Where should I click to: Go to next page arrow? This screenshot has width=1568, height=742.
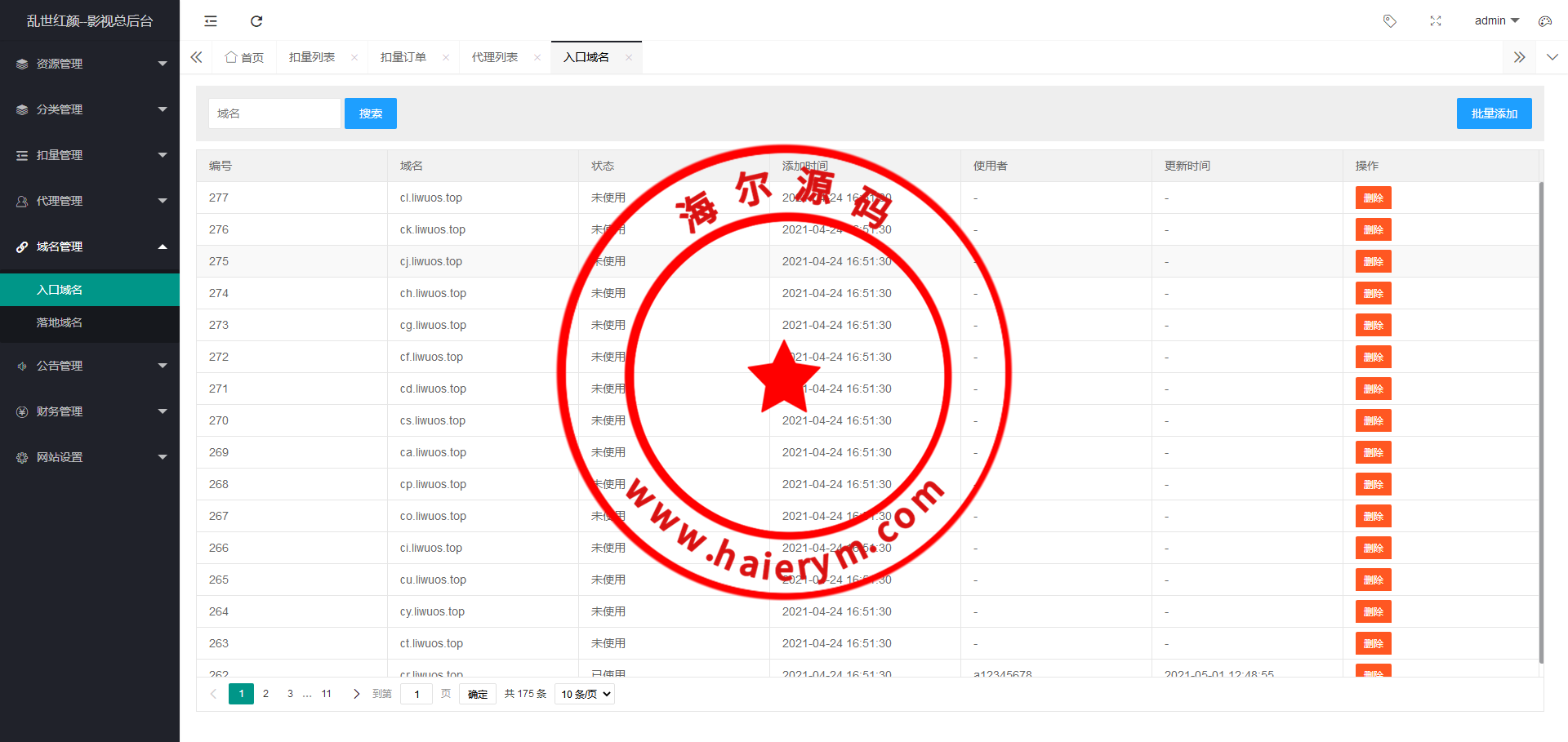click(x=356, y=694)
